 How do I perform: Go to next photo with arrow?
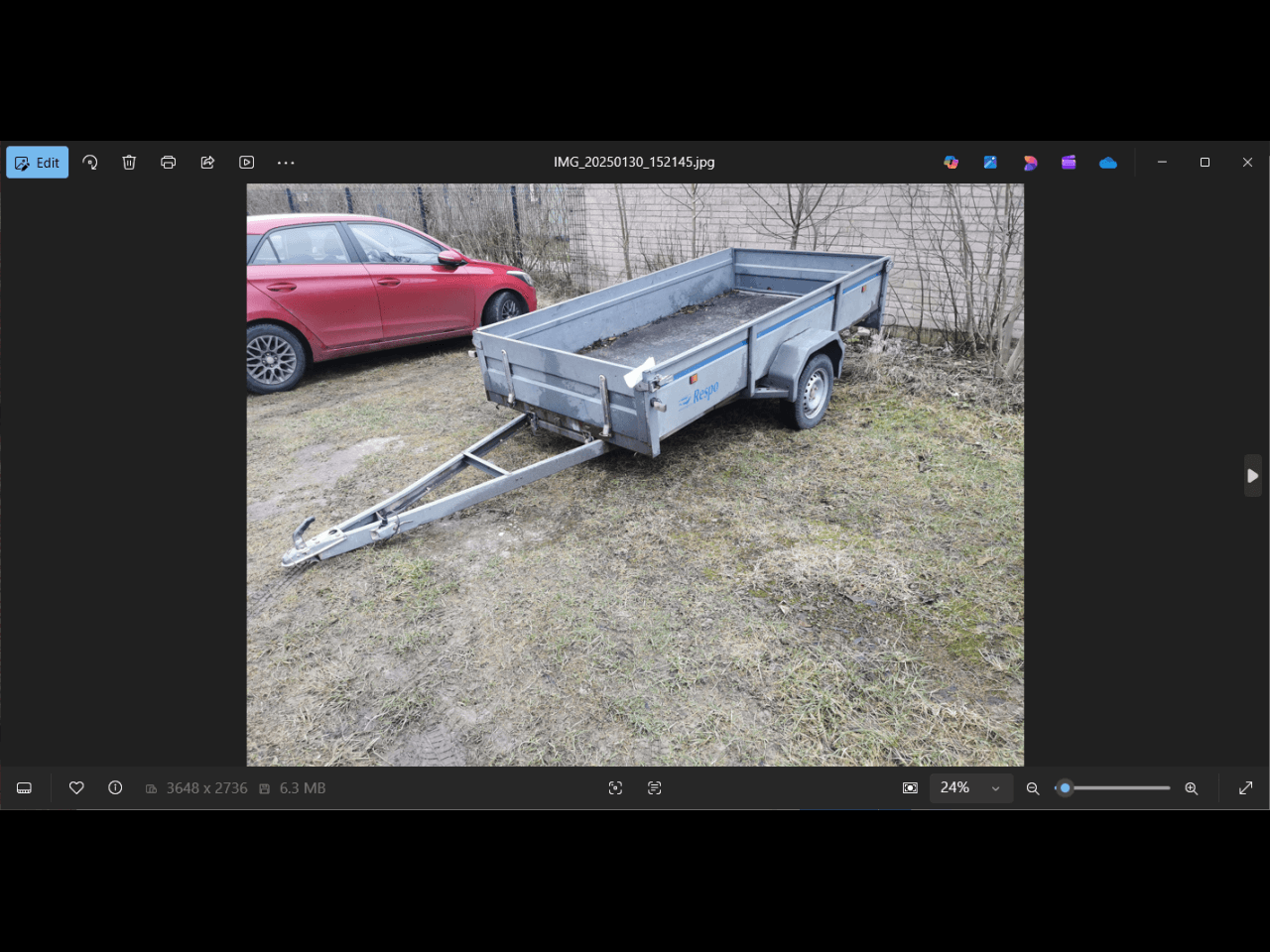1252,476
